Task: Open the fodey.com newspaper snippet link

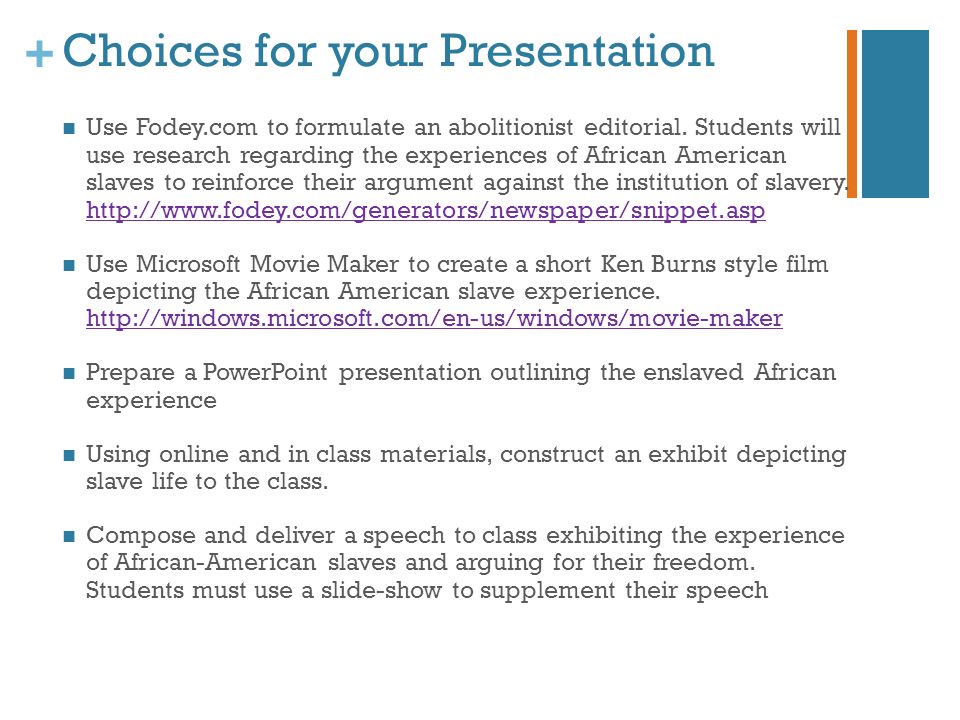Action: 426,210
